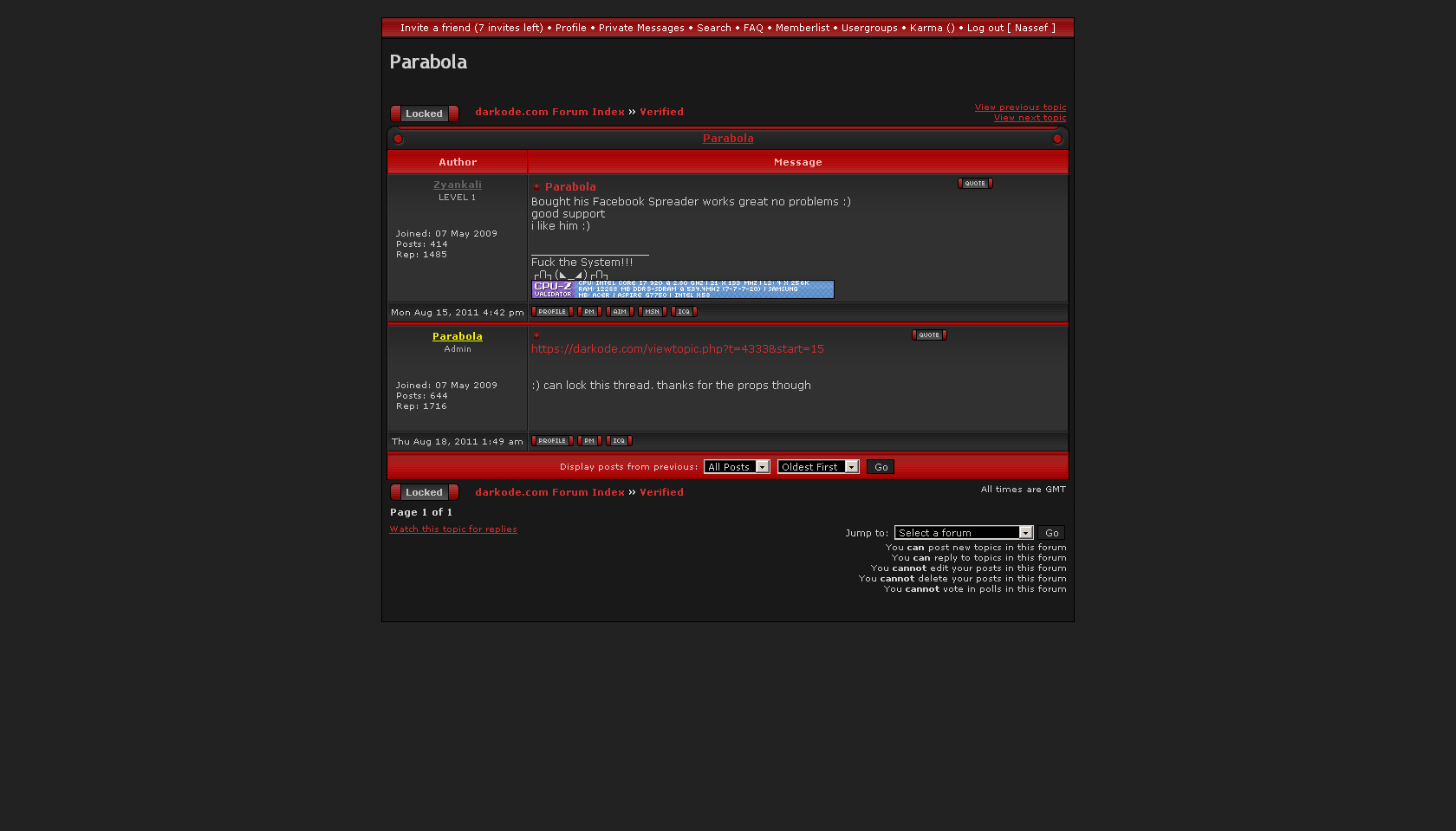Screen dimensions: 1456x831
Task: Open Parabola's Profile icon button
Action: [552, 441]
